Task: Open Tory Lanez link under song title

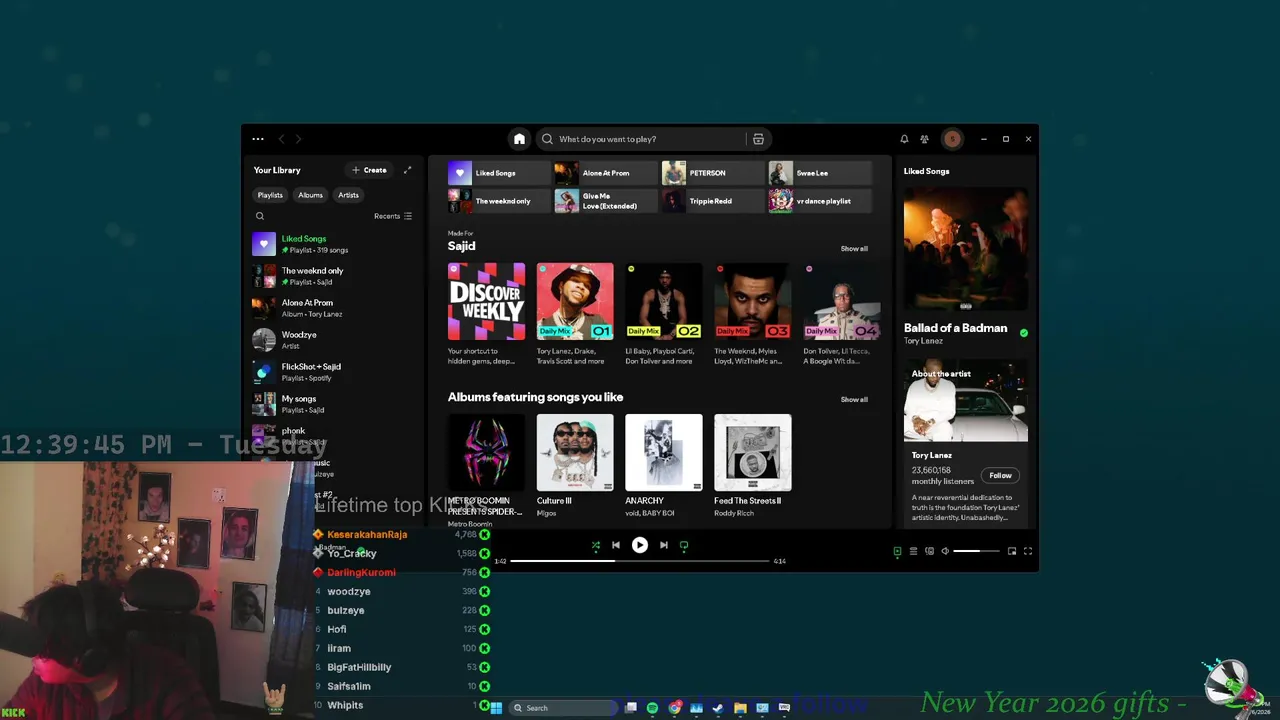Action: click(923, 341)
